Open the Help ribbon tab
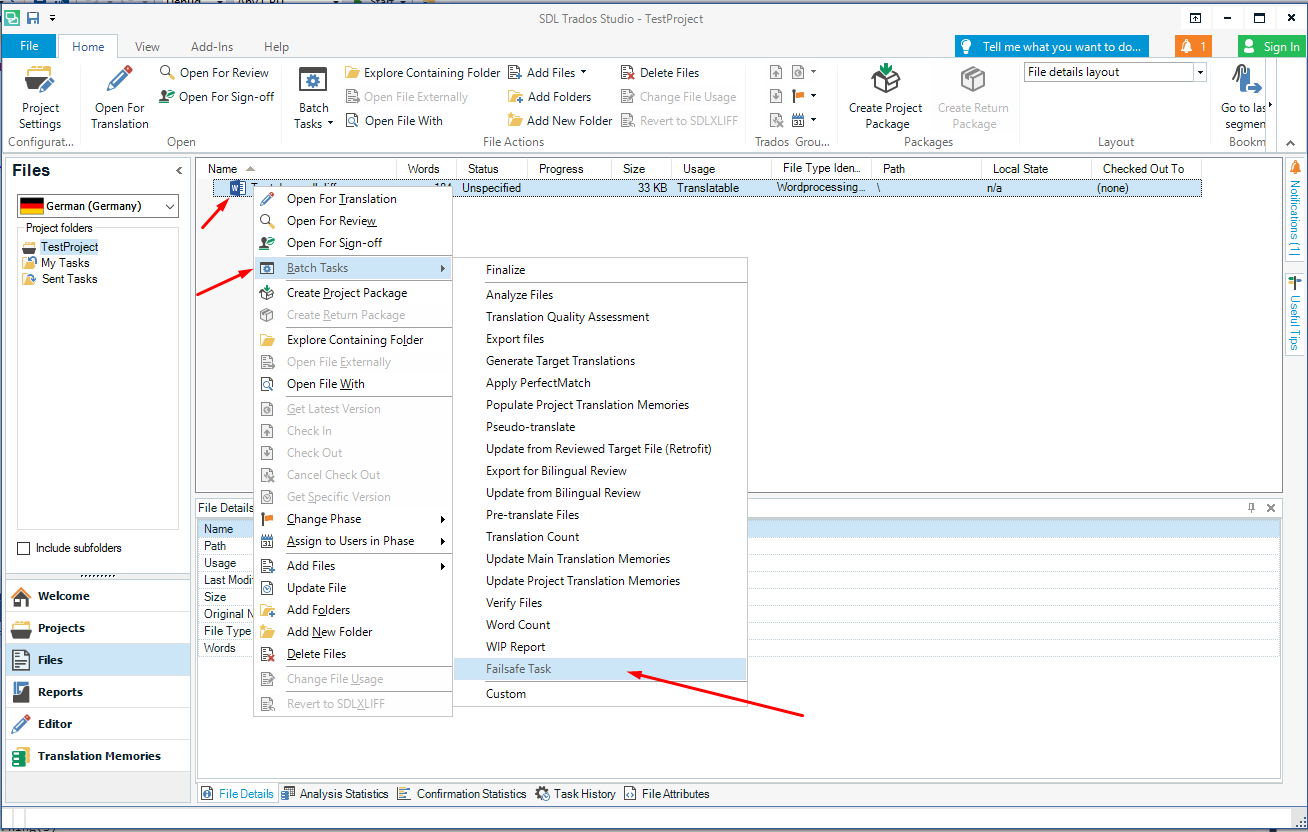Image resolution: width=1308 pixels, height=832 pixels. [276, 46]
